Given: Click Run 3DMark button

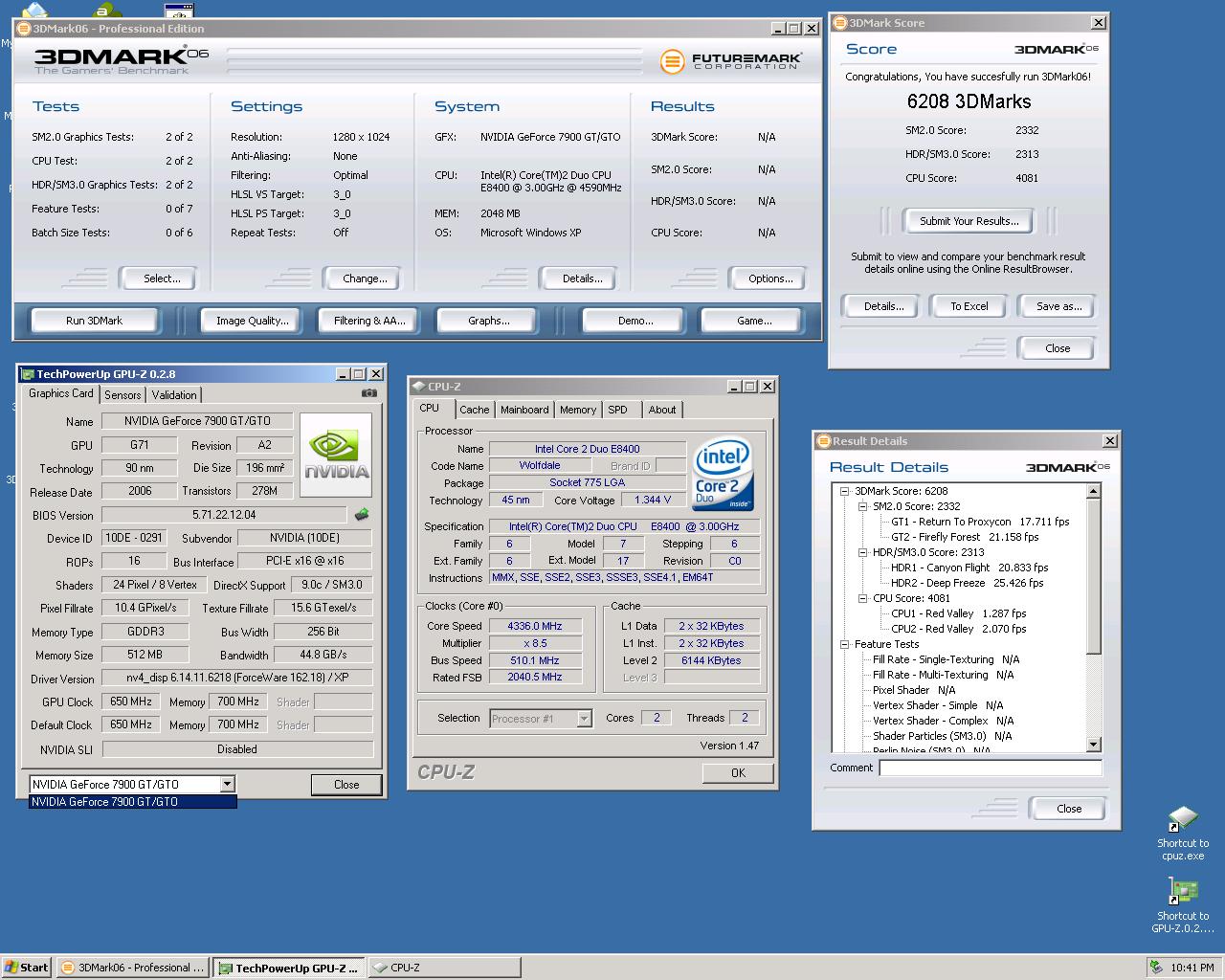Looking at the screenshot, I should (94, 321).
